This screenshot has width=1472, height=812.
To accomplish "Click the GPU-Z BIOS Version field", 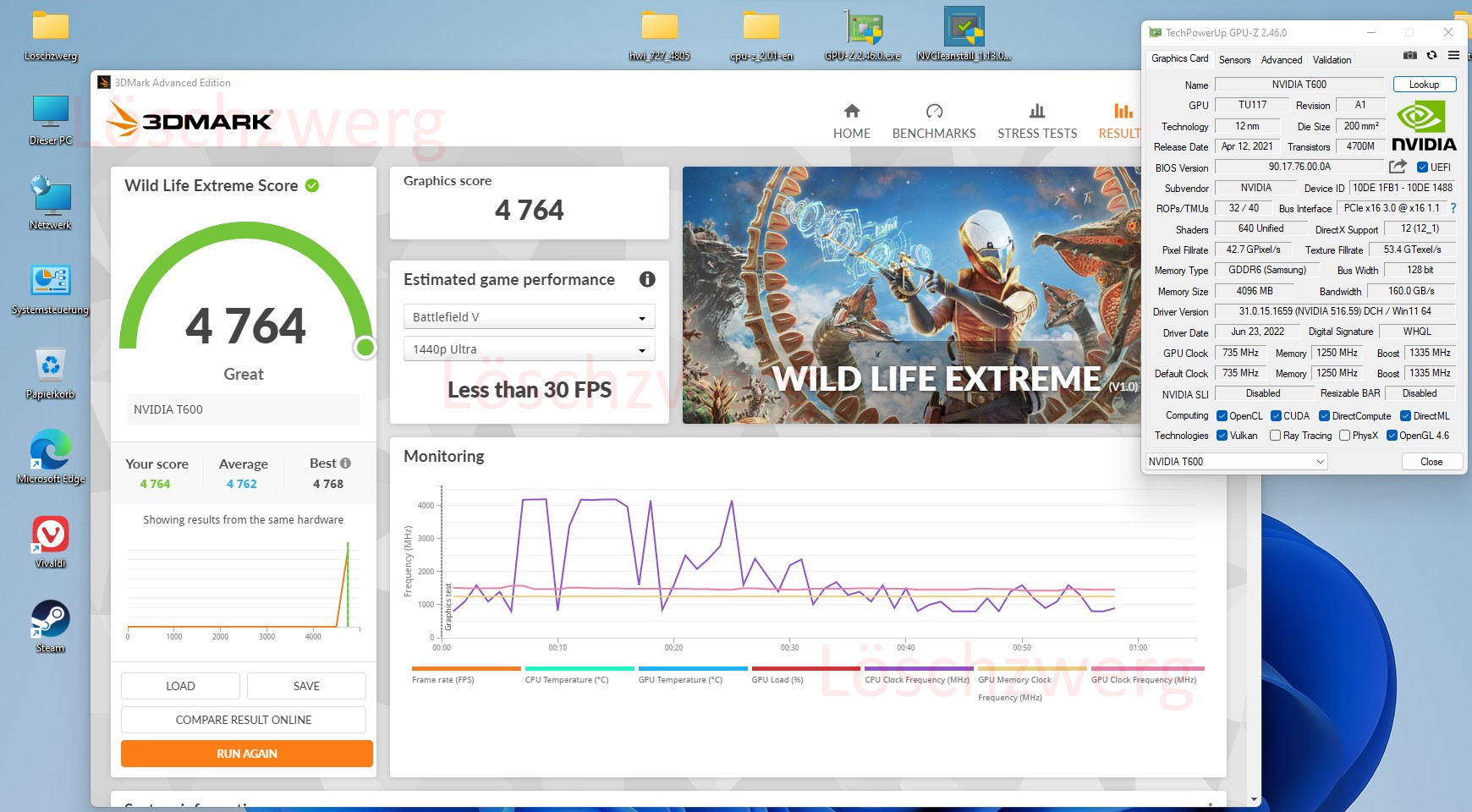I will 1299,167.
